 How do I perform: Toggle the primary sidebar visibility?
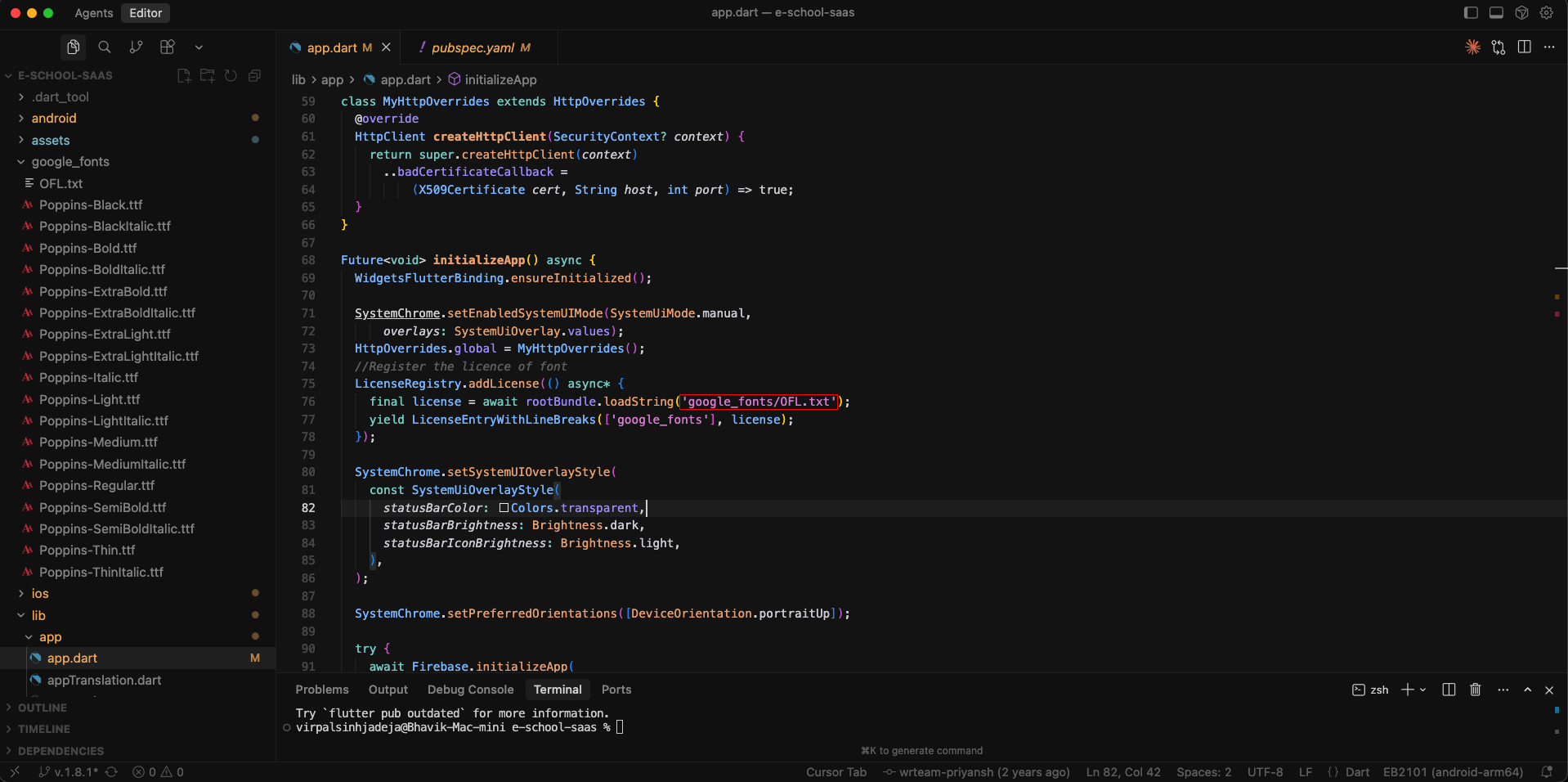(1471, 12)
